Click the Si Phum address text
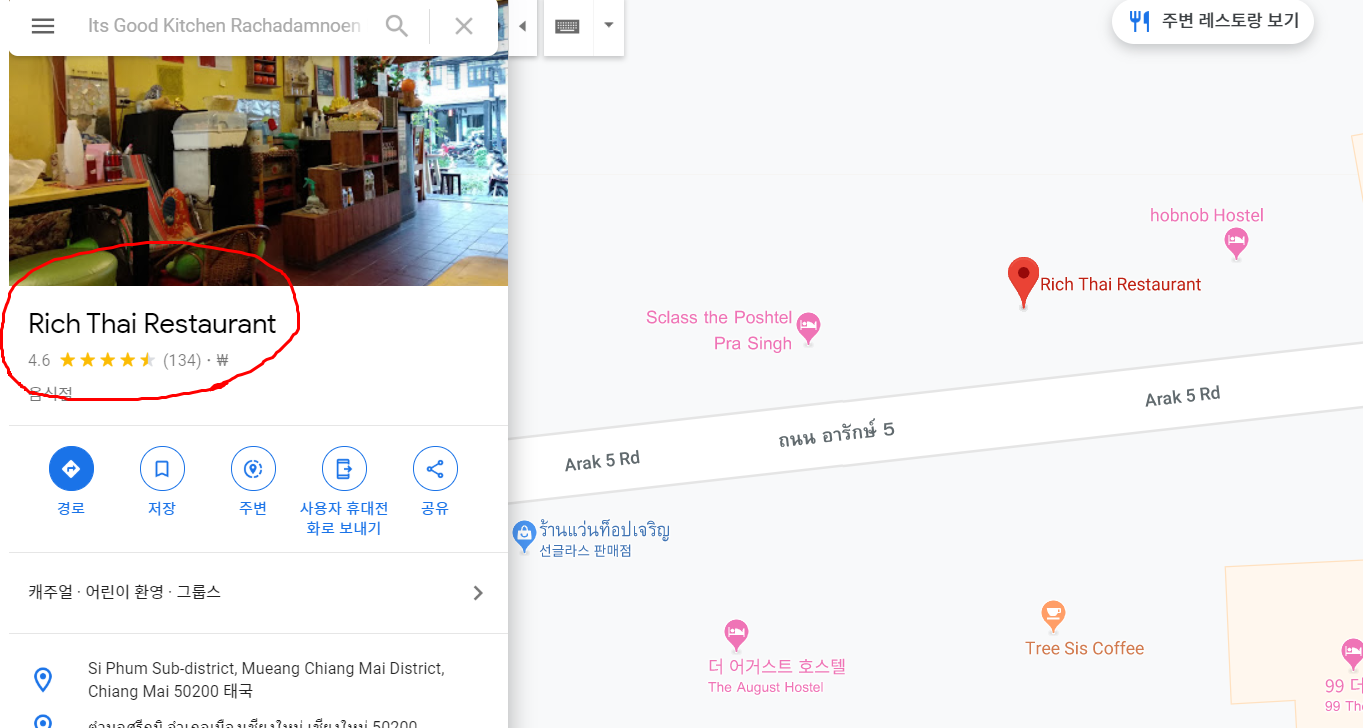Screen dimensions: 1363x728 click(266, 680)
